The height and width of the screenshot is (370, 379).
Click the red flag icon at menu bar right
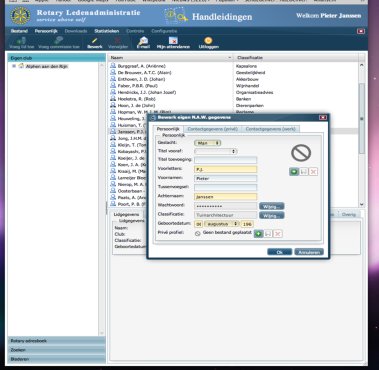[x=361, y=31]
